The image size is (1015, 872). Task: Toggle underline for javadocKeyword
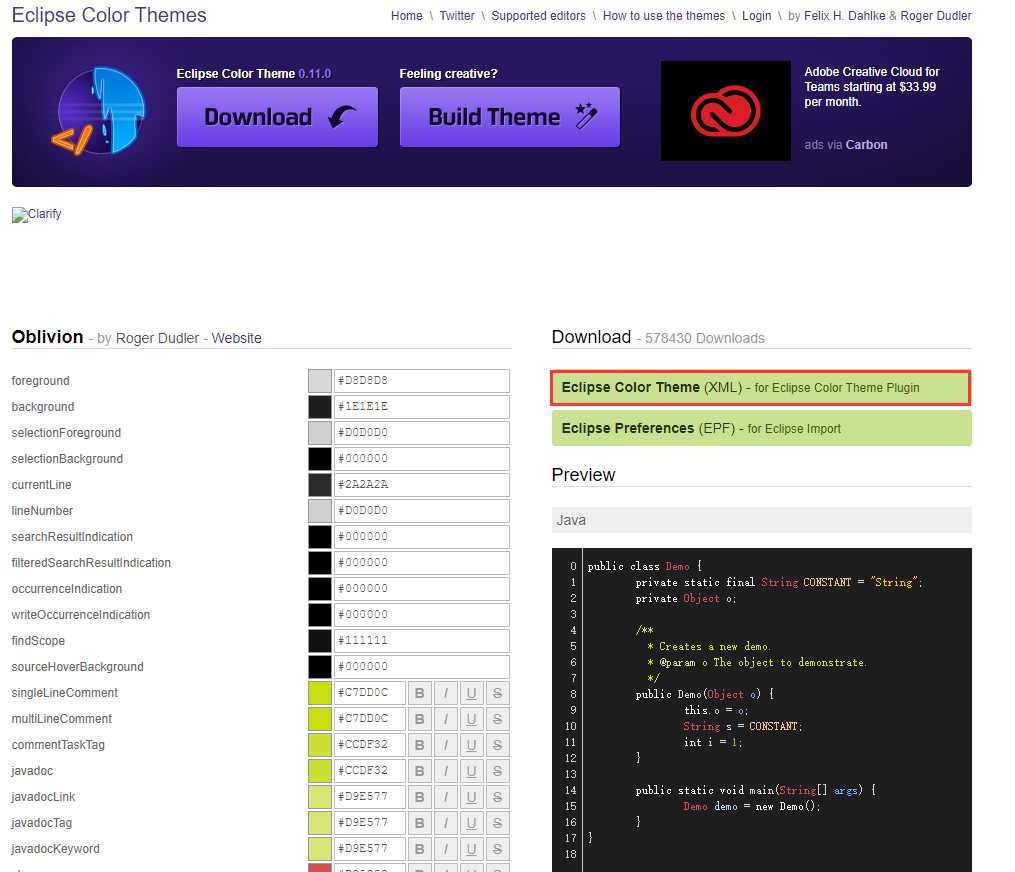pyautogui.click(x=471, y=848)
